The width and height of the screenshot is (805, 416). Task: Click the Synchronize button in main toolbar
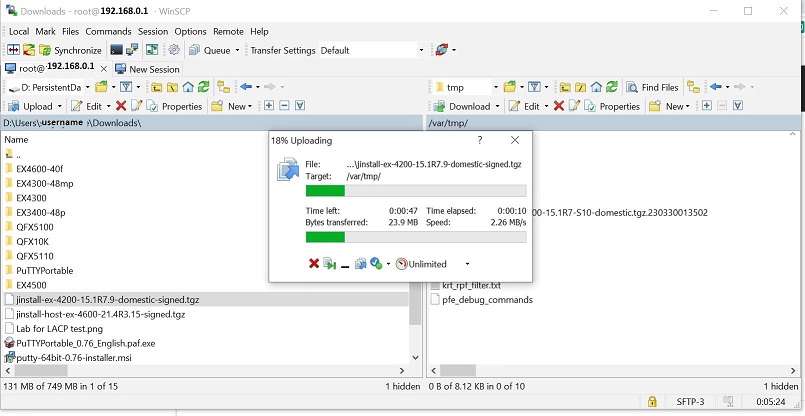[71, 50]
